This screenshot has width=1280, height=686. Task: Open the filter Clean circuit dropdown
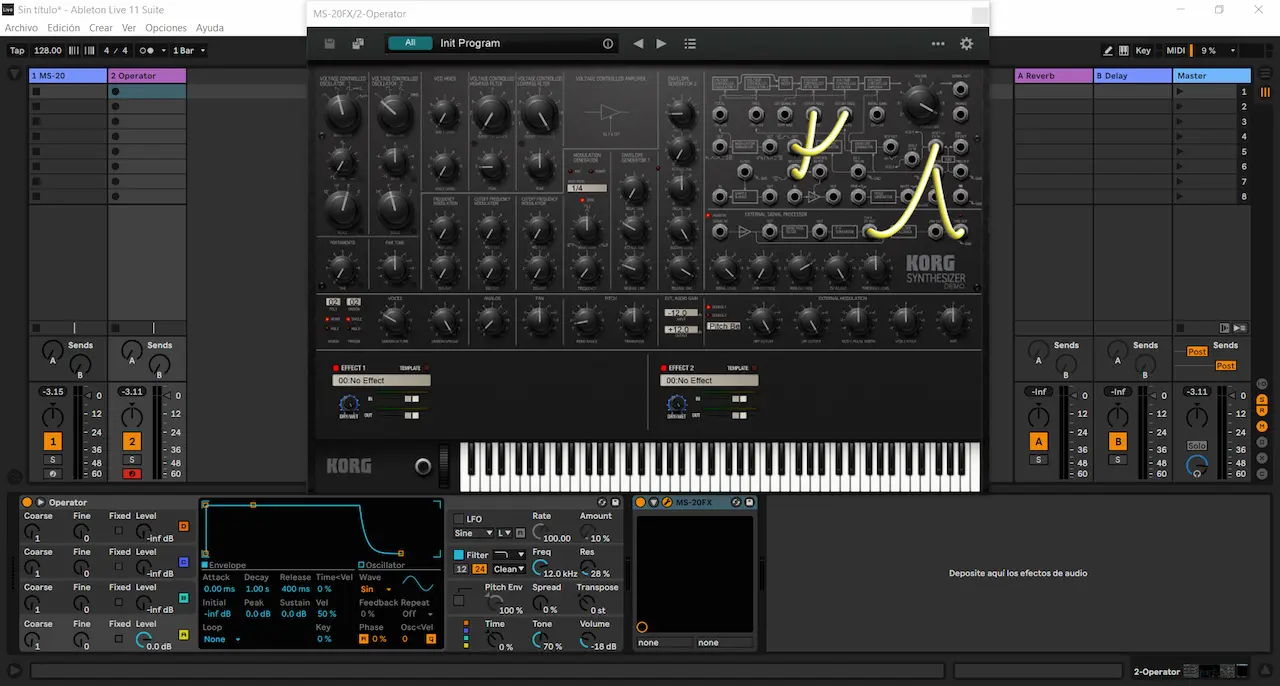tap(509, 569)
